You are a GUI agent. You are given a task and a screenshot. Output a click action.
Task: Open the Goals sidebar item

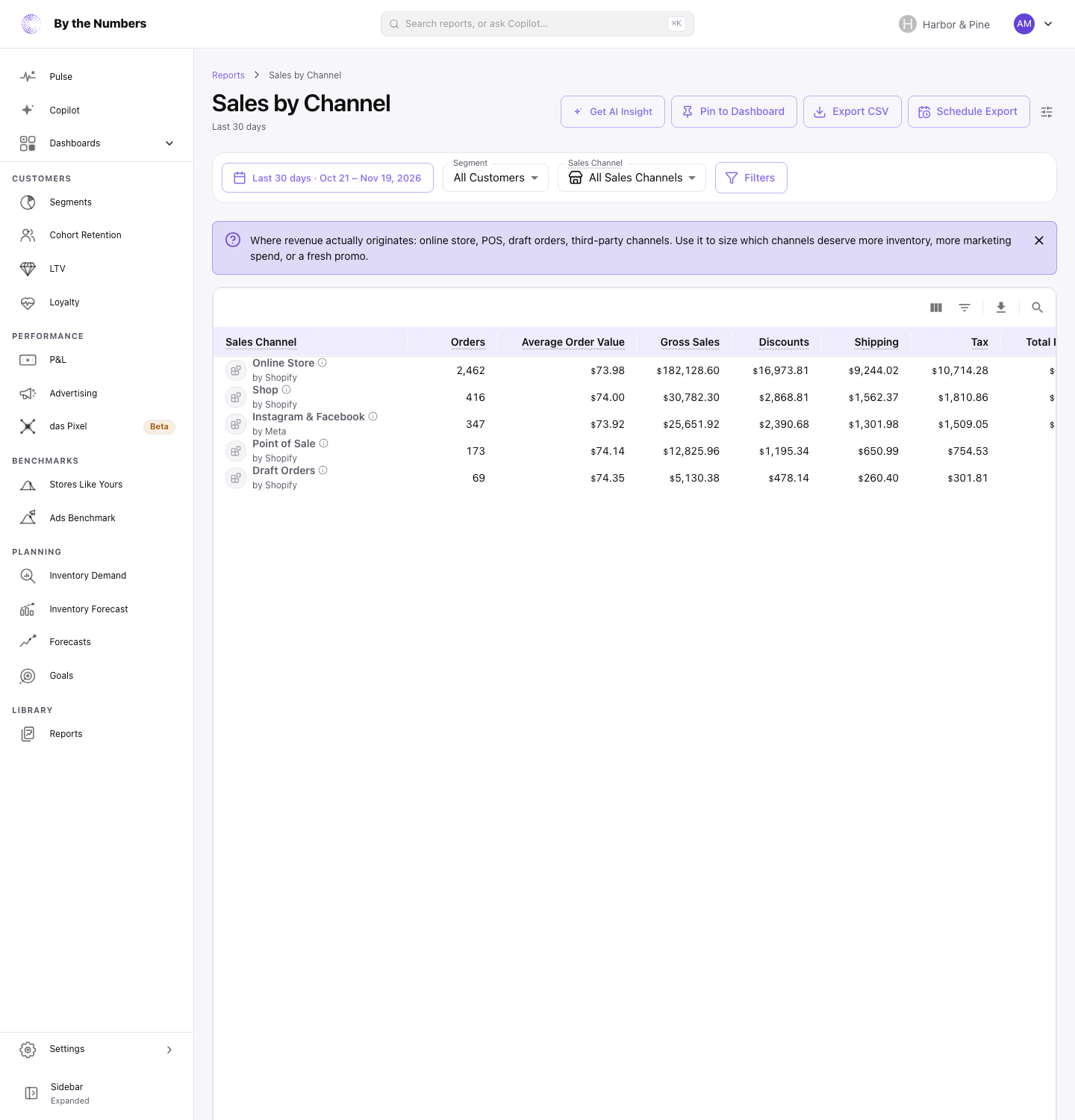[x=97, y=676]
